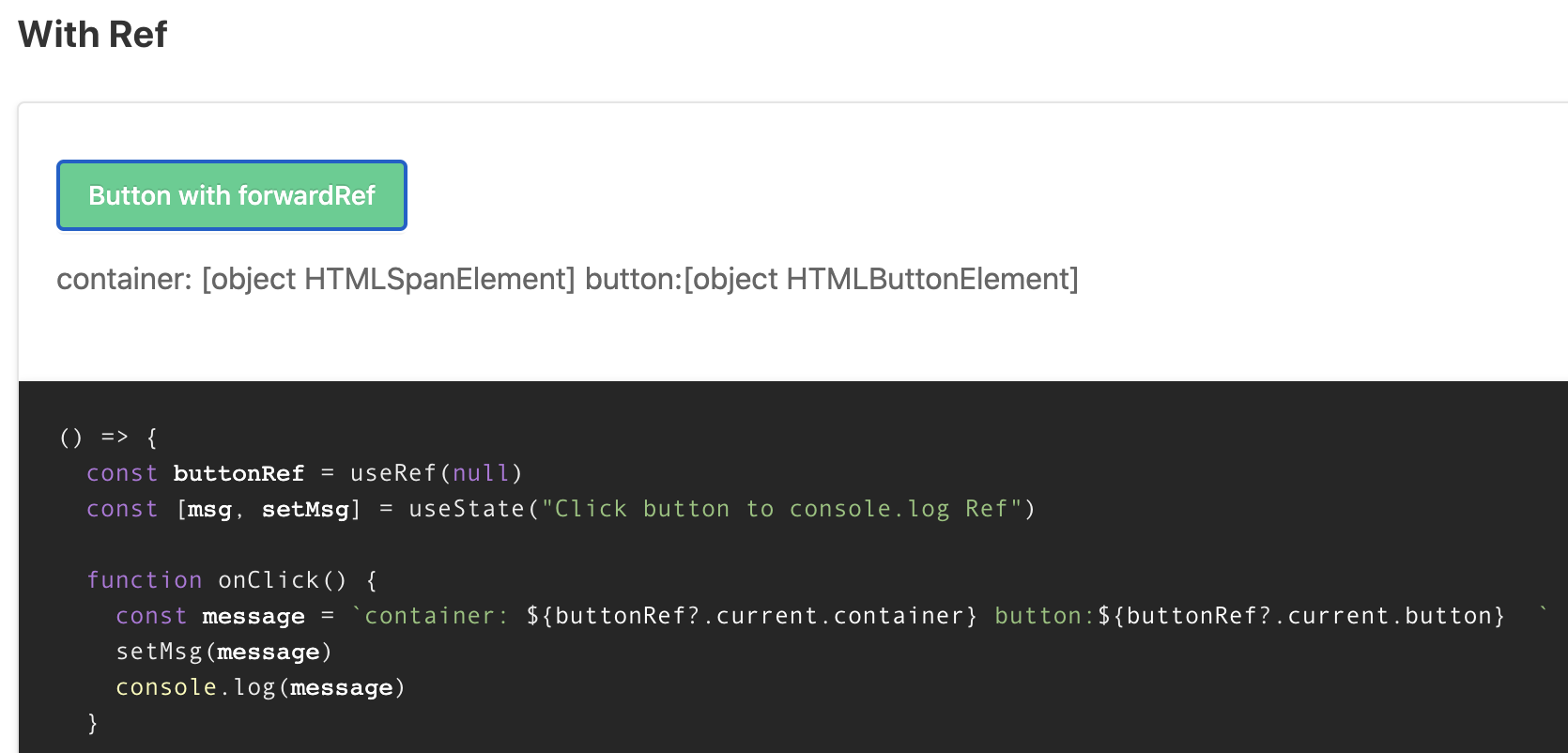Select the 'Click button to console.log Ref' string
Screen dimensions: 1568x753
[789, 508]
